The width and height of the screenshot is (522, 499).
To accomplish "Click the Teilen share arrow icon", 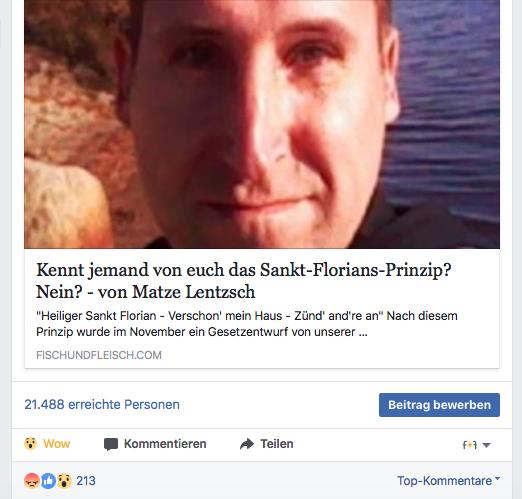I will pyautogui.click(x=247, y=444).
